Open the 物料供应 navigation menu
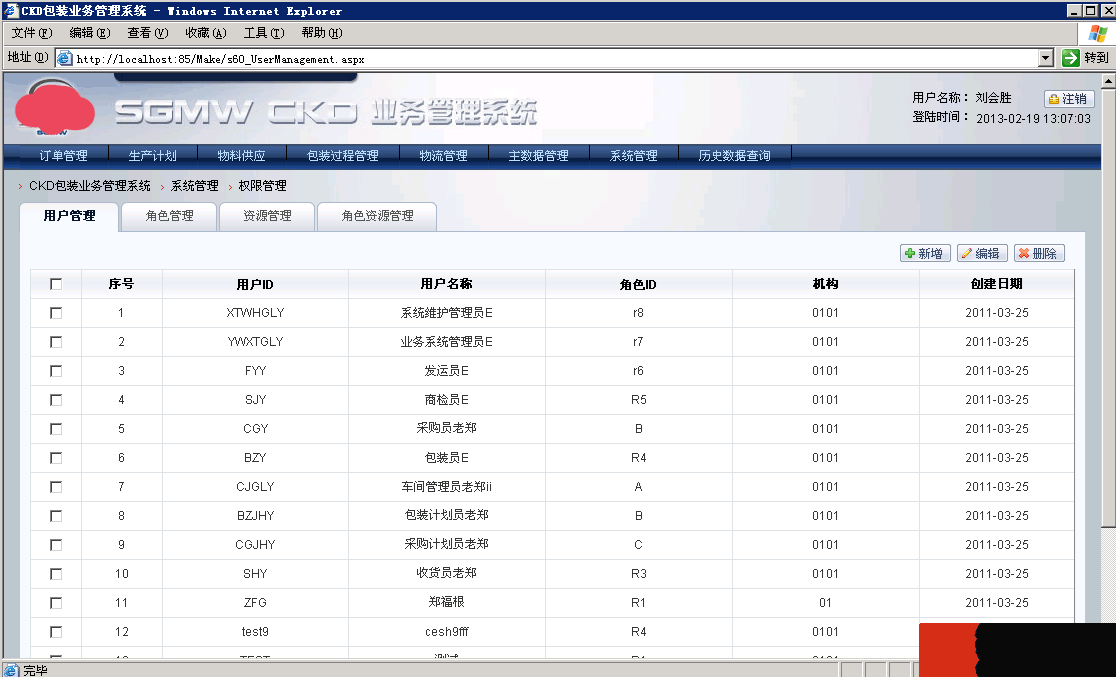The image size is (1116, 677). [x=241, y=155]
